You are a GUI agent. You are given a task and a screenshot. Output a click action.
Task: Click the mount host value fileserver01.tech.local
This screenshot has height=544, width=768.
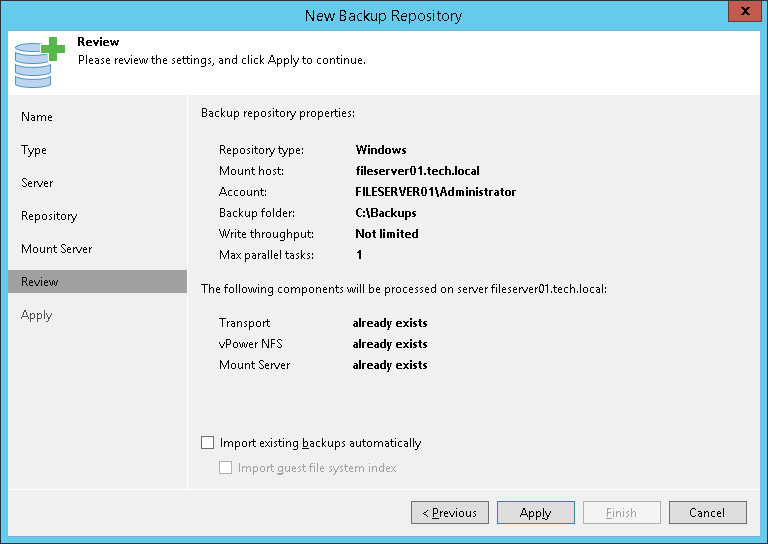coord(417,171)
